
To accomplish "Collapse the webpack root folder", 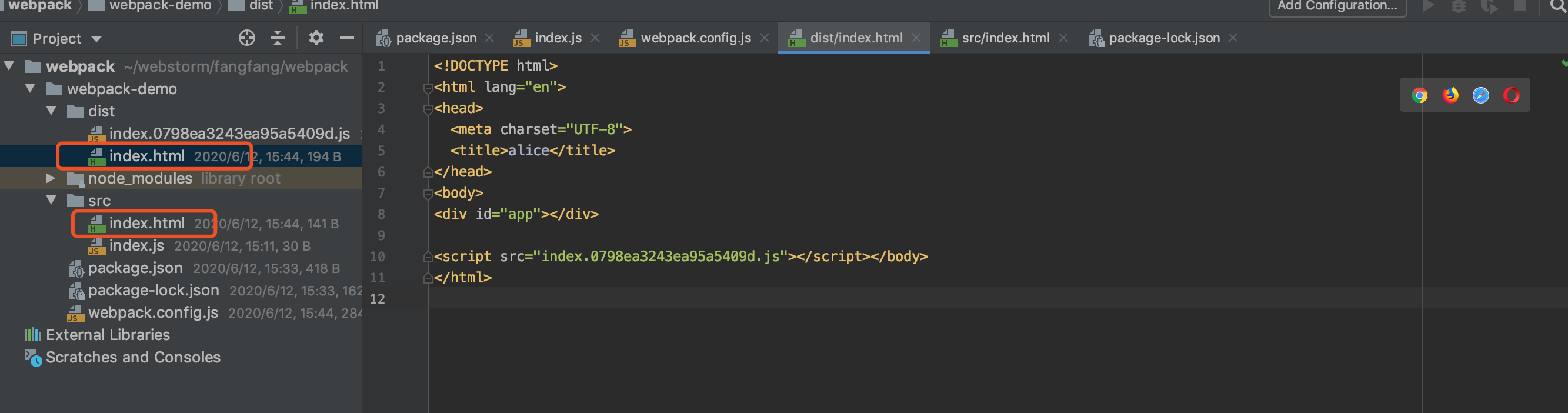I will click(x=9, y=66).
